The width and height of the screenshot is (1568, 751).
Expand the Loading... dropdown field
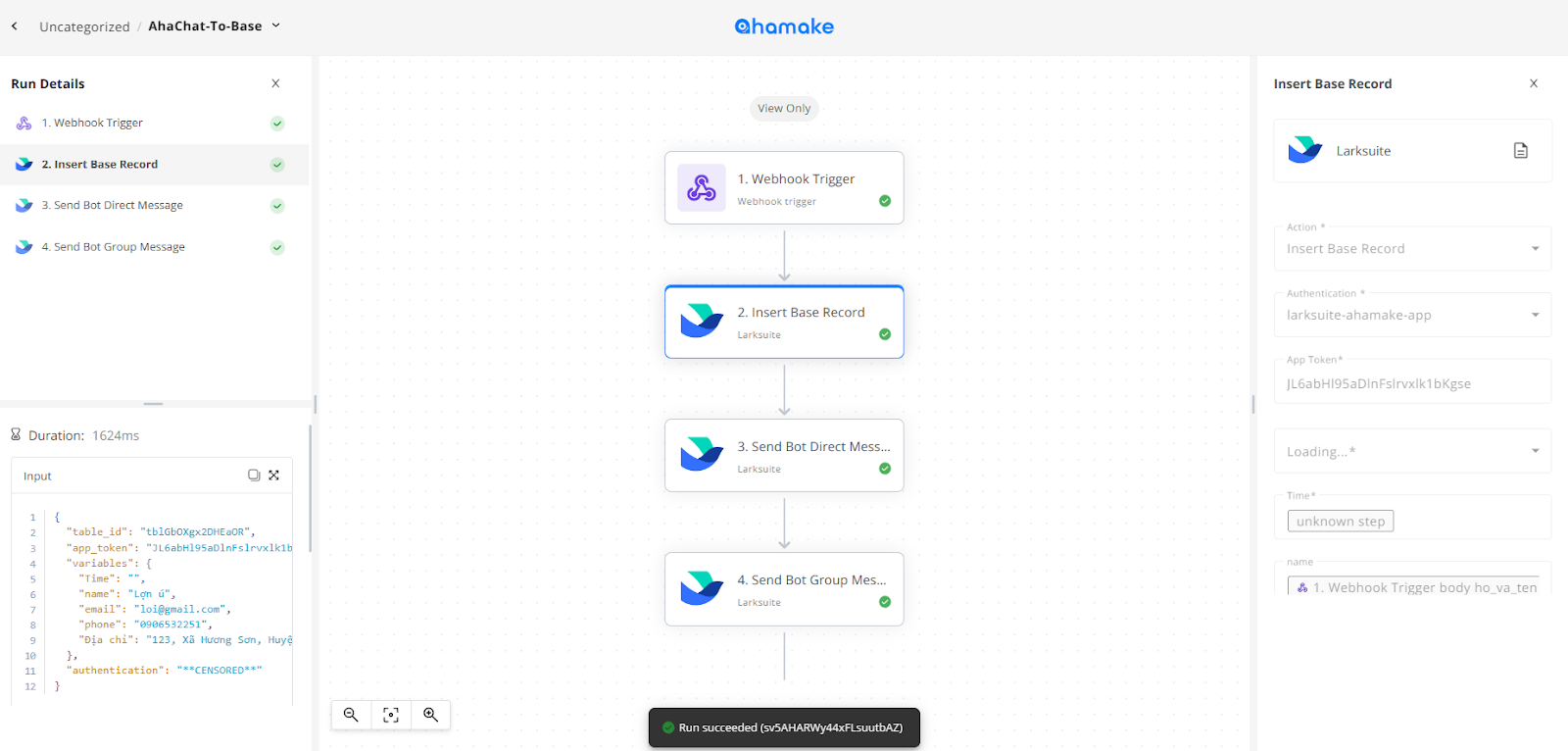[x=1412, y=451]
